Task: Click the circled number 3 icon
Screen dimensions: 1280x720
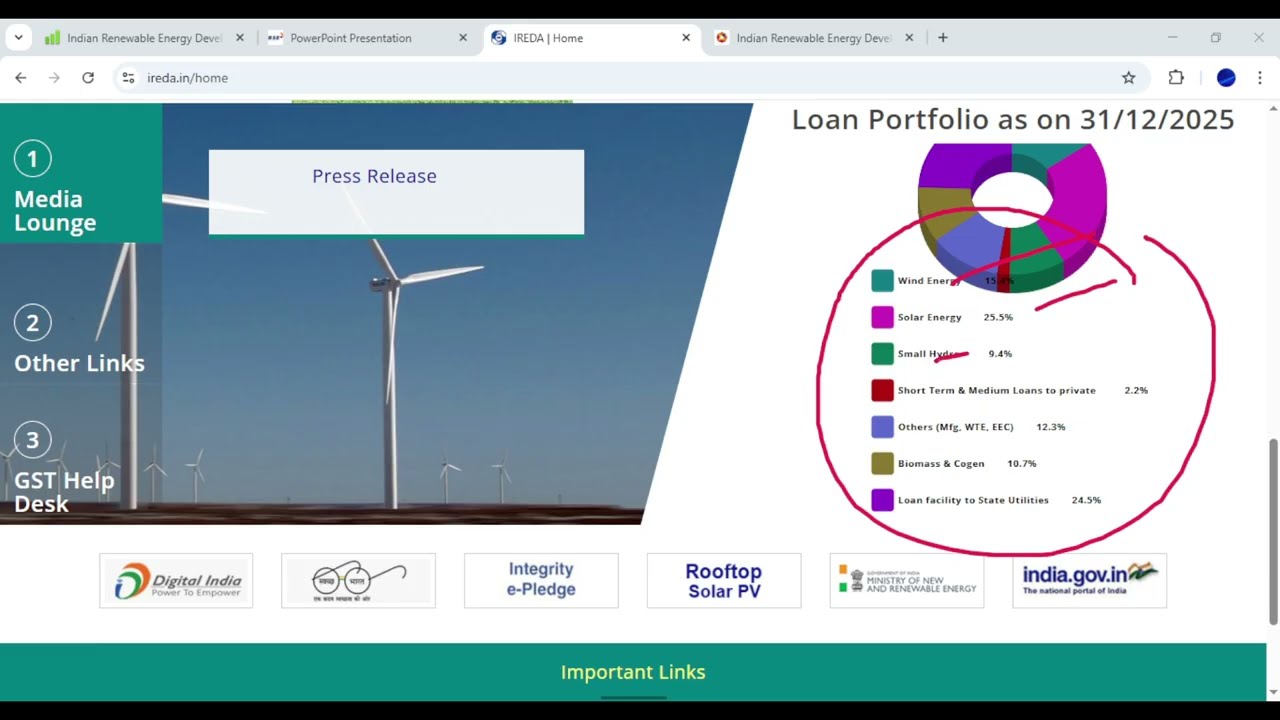Action: point(32,440)
